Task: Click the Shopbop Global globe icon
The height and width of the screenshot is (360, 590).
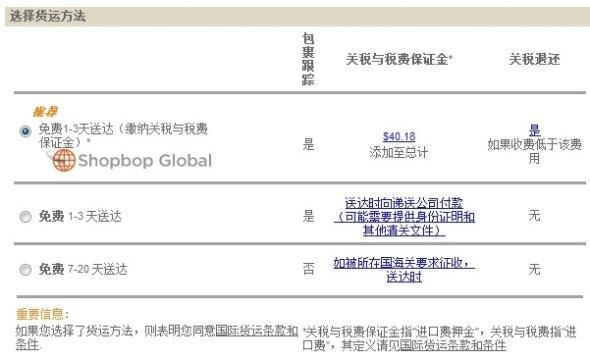Action: (x=64, y=160)
